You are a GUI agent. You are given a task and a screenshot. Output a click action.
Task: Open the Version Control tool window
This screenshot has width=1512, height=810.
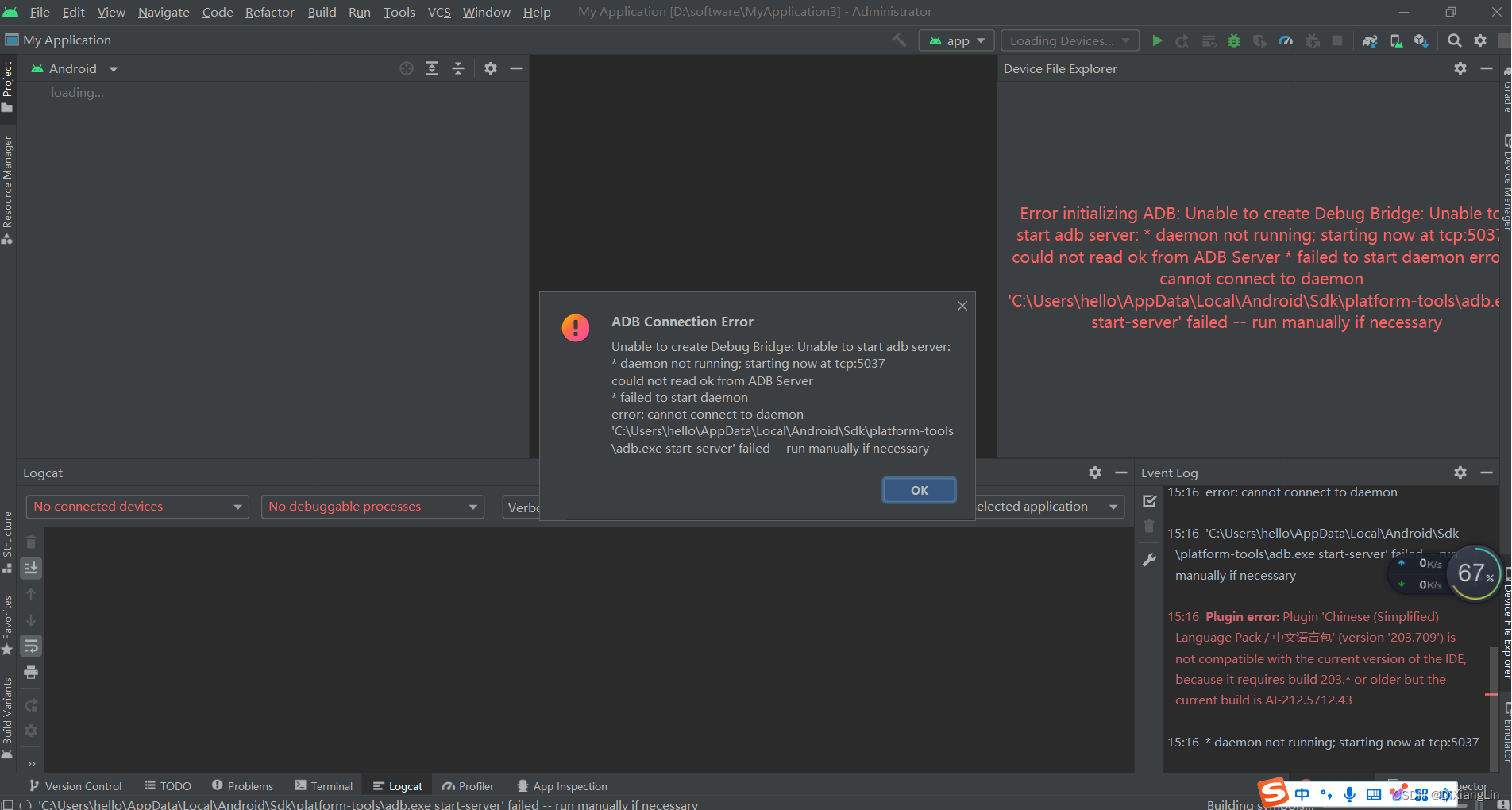(x=75, y=785)
